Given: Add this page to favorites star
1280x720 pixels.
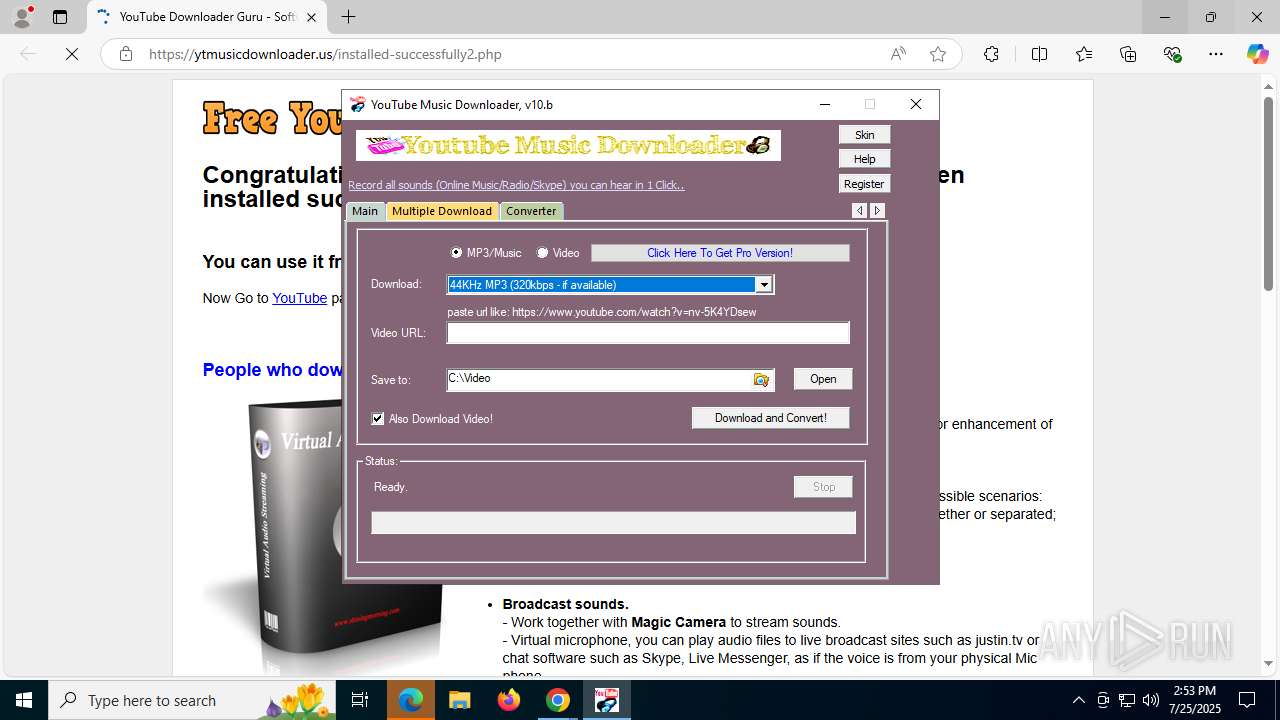Looking at the screenshot, I should coord(938,54).
